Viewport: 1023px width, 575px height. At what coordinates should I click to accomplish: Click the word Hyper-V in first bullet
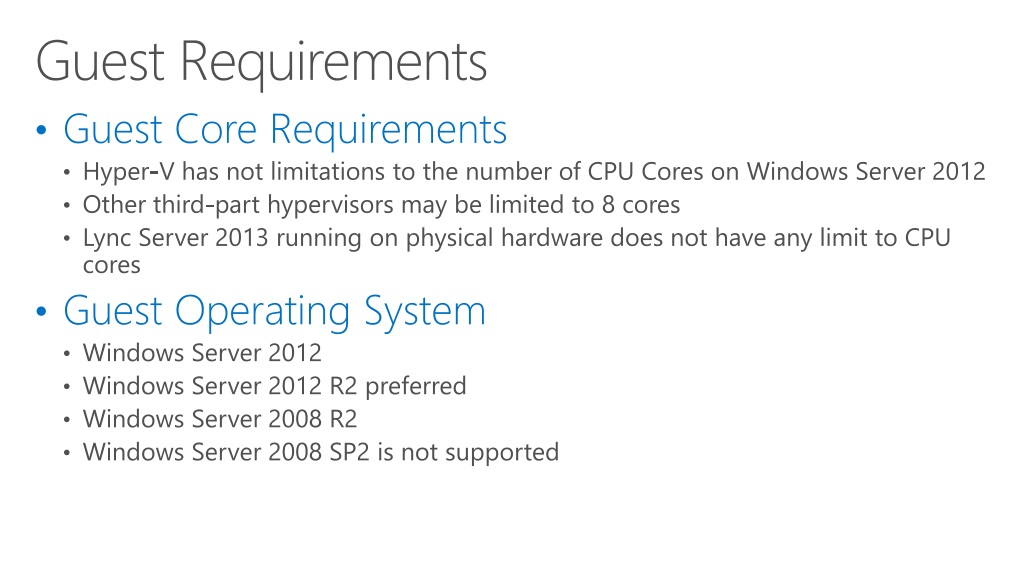(129, 172)
